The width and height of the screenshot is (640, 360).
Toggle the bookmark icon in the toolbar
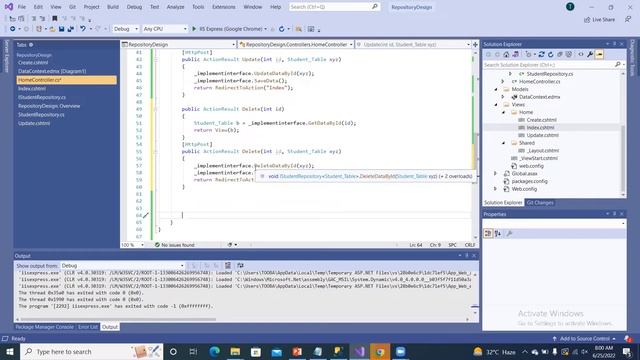(x=54, y=18)
